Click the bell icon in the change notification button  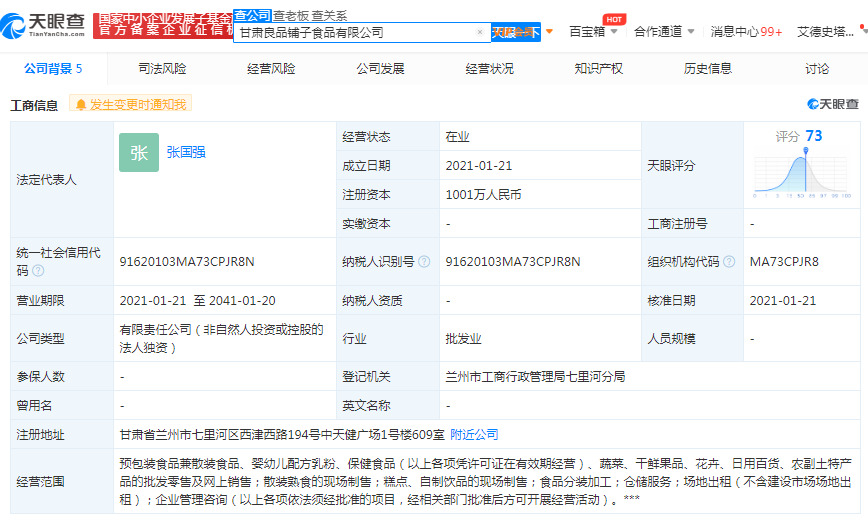(81, 104)
